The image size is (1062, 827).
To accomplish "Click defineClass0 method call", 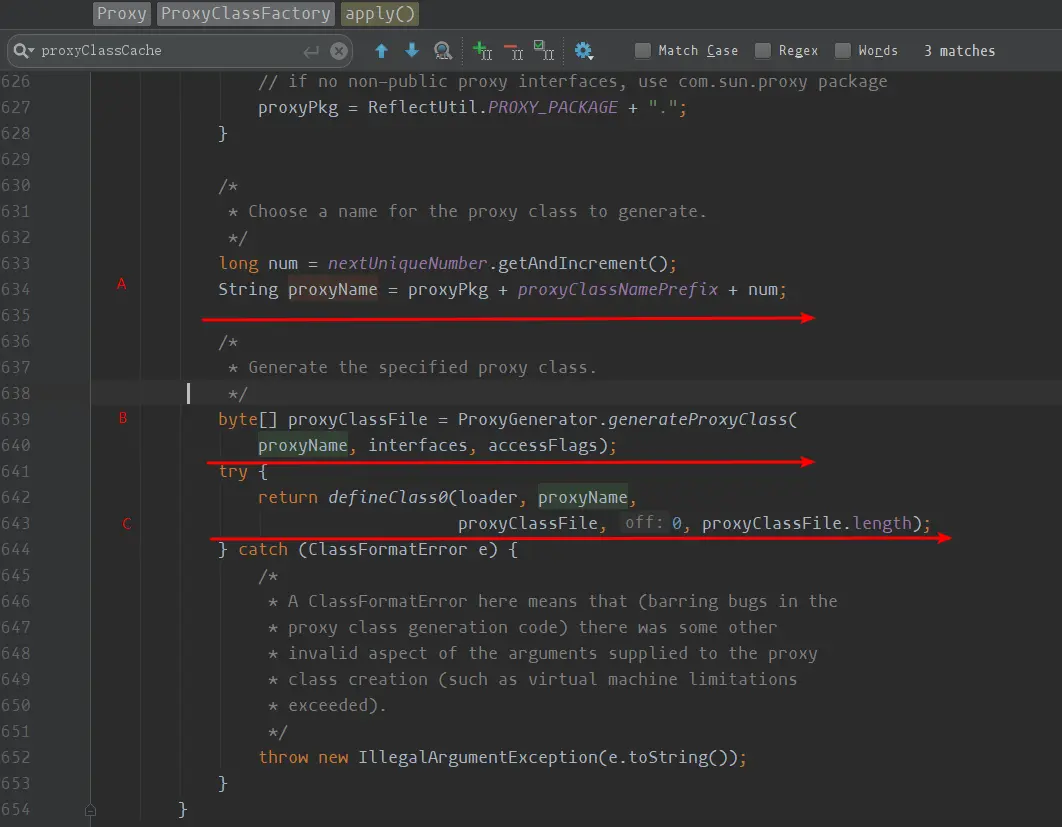I will tap(388, 498).
